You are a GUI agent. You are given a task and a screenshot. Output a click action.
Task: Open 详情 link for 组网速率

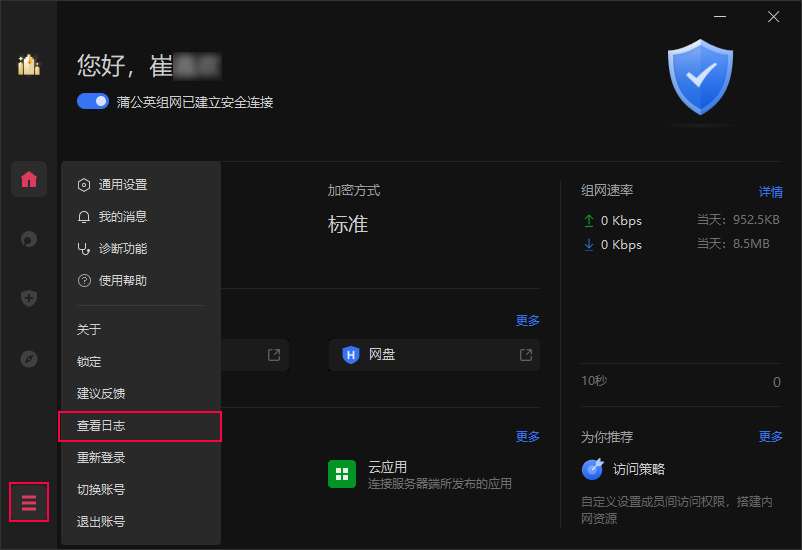[x=770, y=192]
